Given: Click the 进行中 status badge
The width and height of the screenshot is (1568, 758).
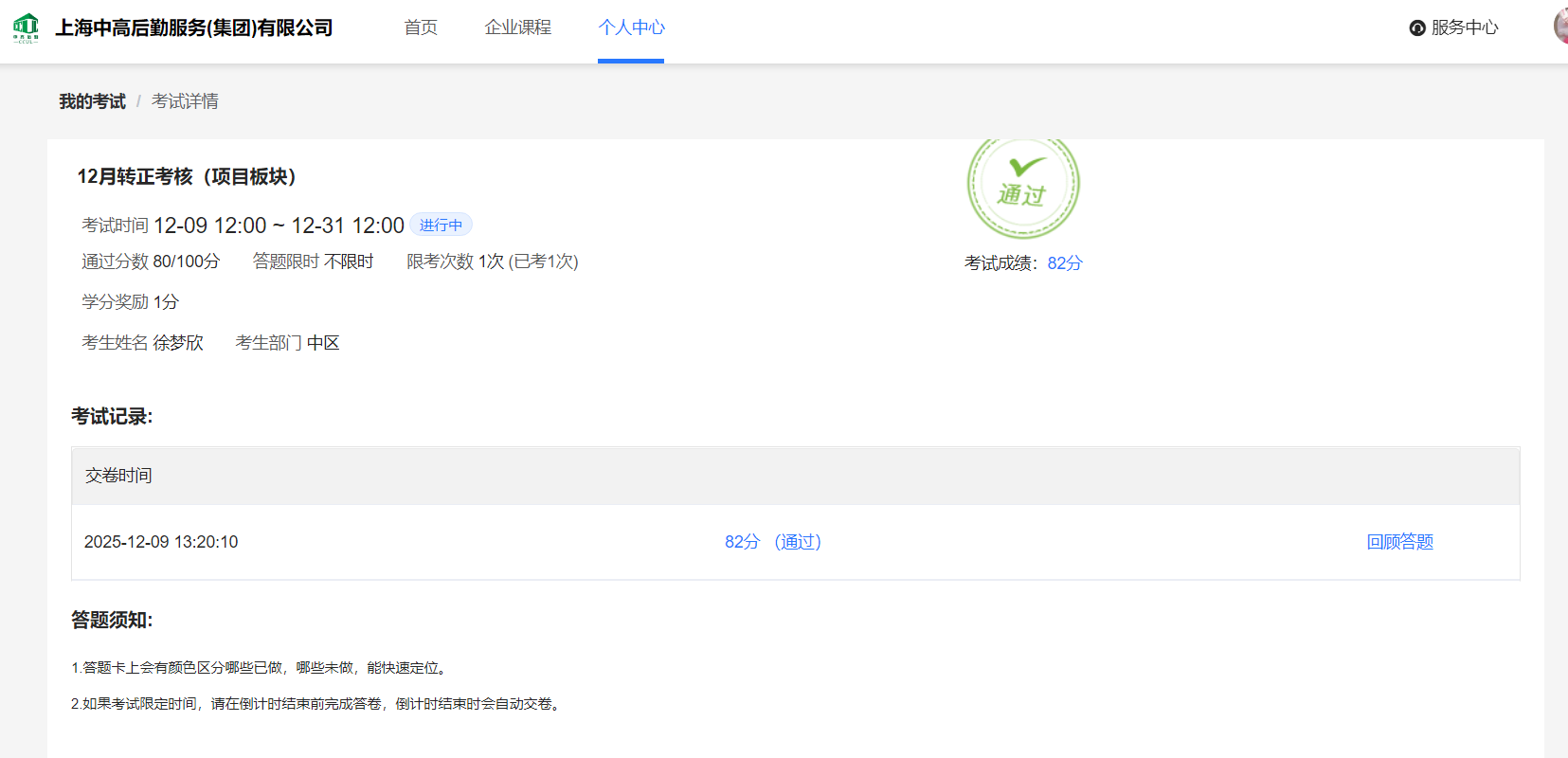Looking at the screenshot, I should click(441, 226).
